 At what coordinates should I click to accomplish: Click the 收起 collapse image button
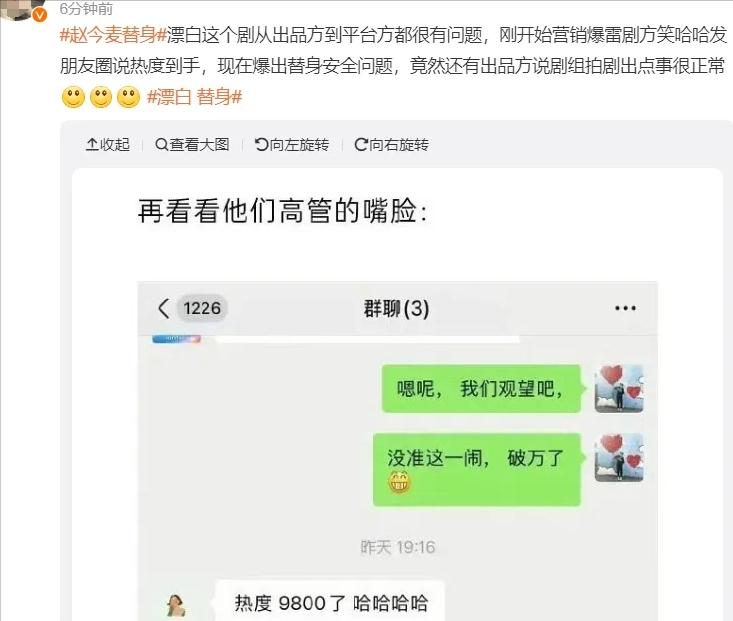click(x=108, y=144)
